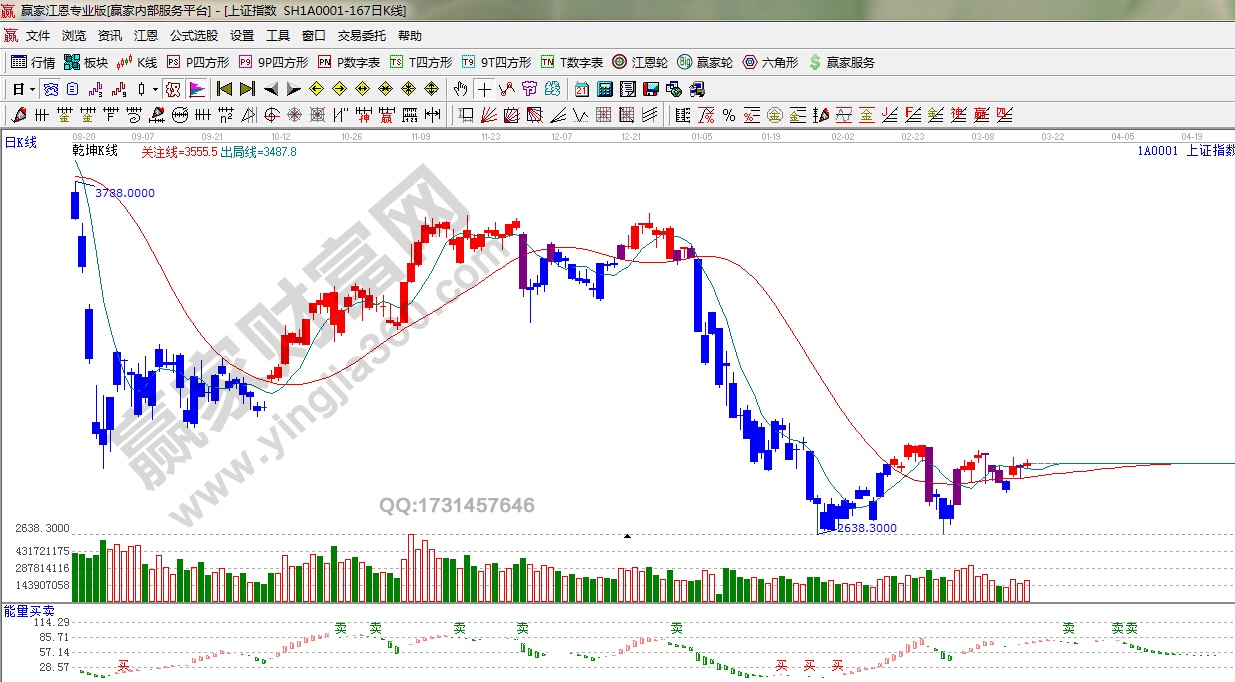Open the 江恩轮 (Gann wheel) tool
This screenshot has height=682, width=1235.
(x=641, y=62)
